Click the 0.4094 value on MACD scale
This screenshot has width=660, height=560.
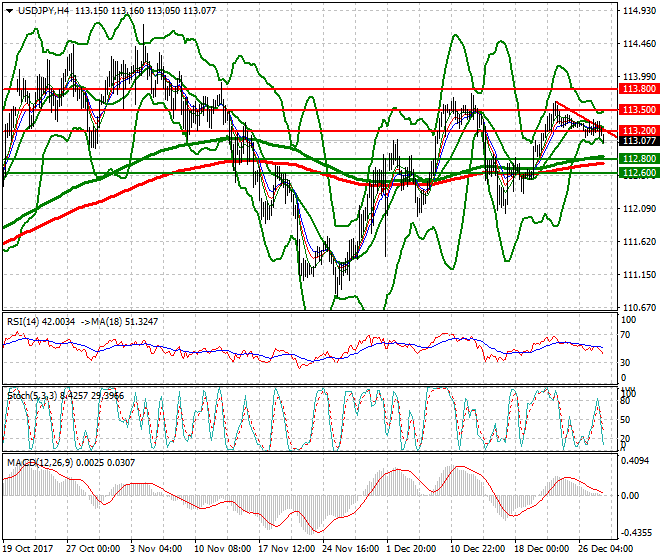click(636, 461)
